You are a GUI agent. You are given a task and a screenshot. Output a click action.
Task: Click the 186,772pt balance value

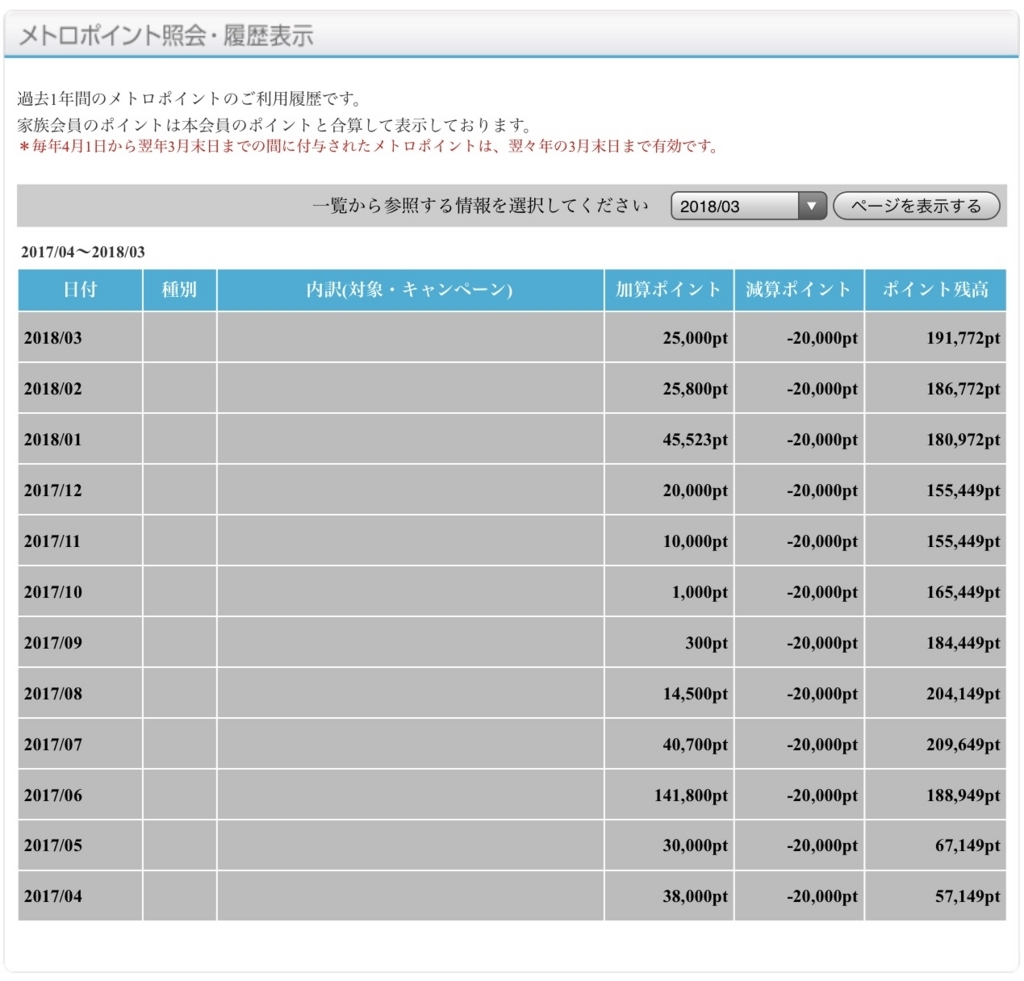(x=963, y=389)
